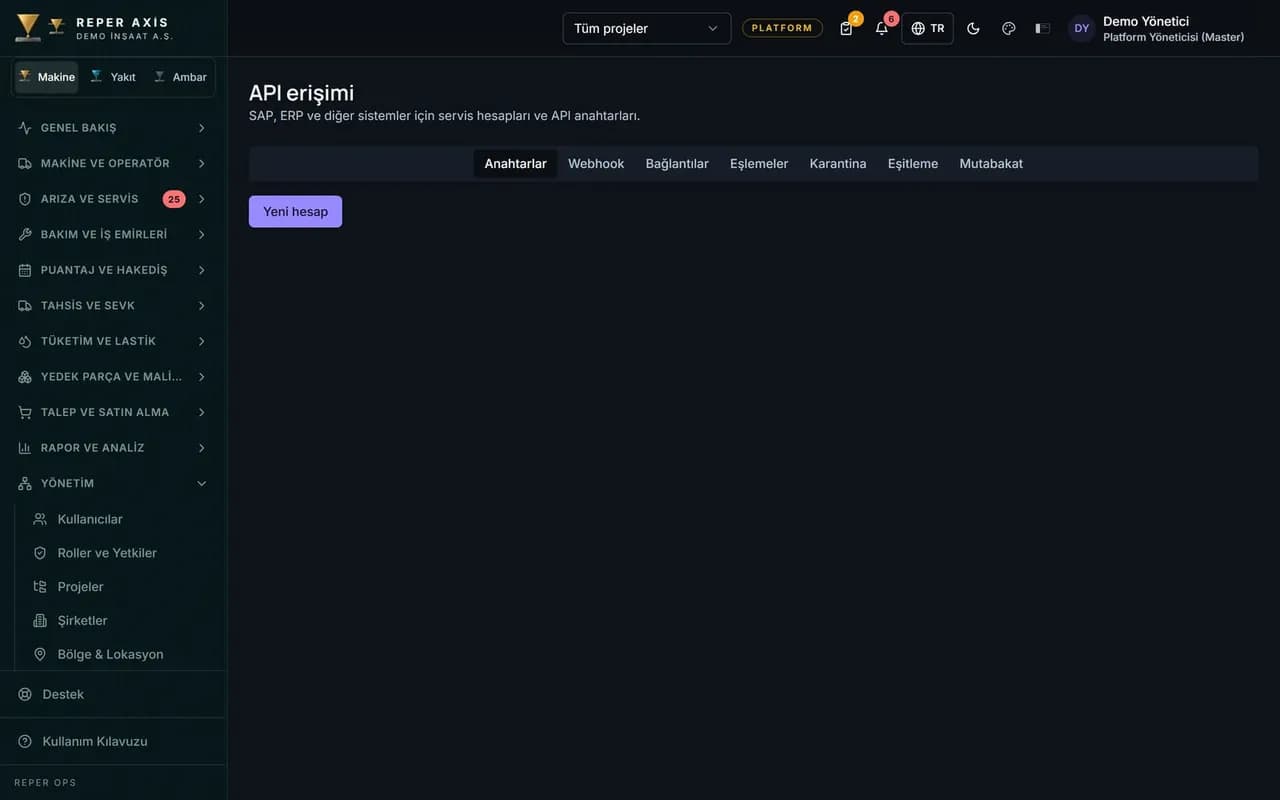Click the DY user avatar
The width and height of the screenshot is (1280, 800).
coord(1082,28)
